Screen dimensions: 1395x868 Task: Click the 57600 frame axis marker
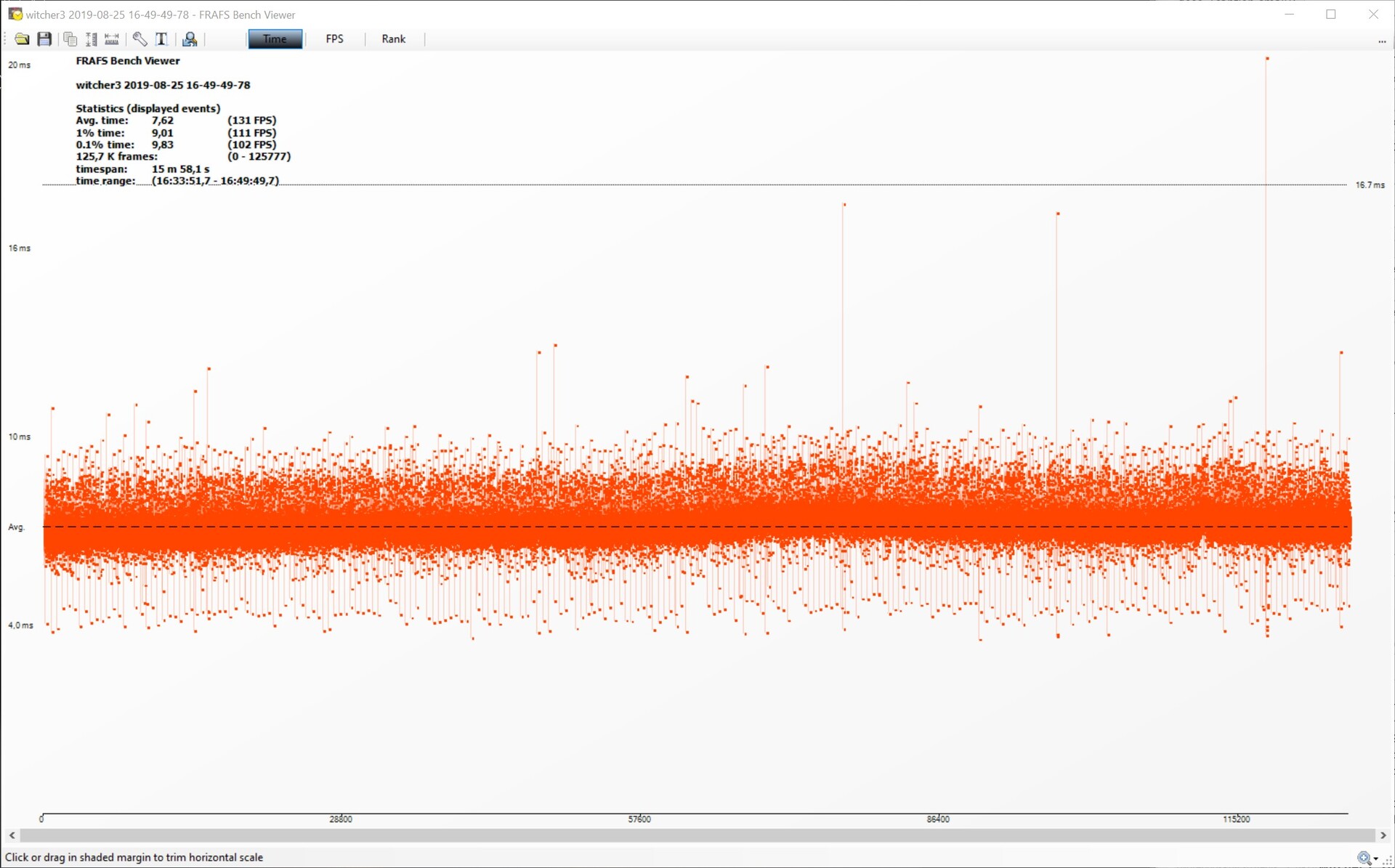[x=639, y=819]
